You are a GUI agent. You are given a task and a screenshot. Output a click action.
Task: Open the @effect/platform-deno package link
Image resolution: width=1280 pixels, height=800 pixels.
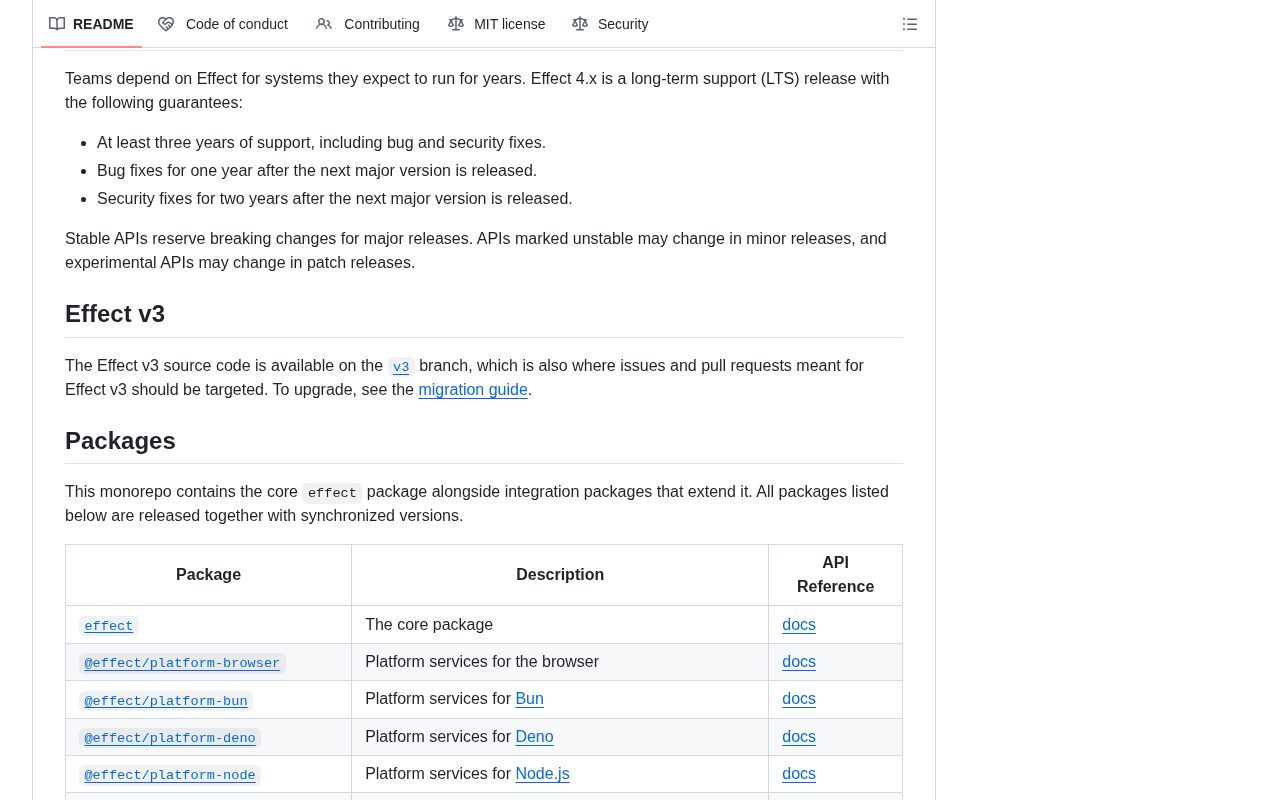click(x=170, y=738)
